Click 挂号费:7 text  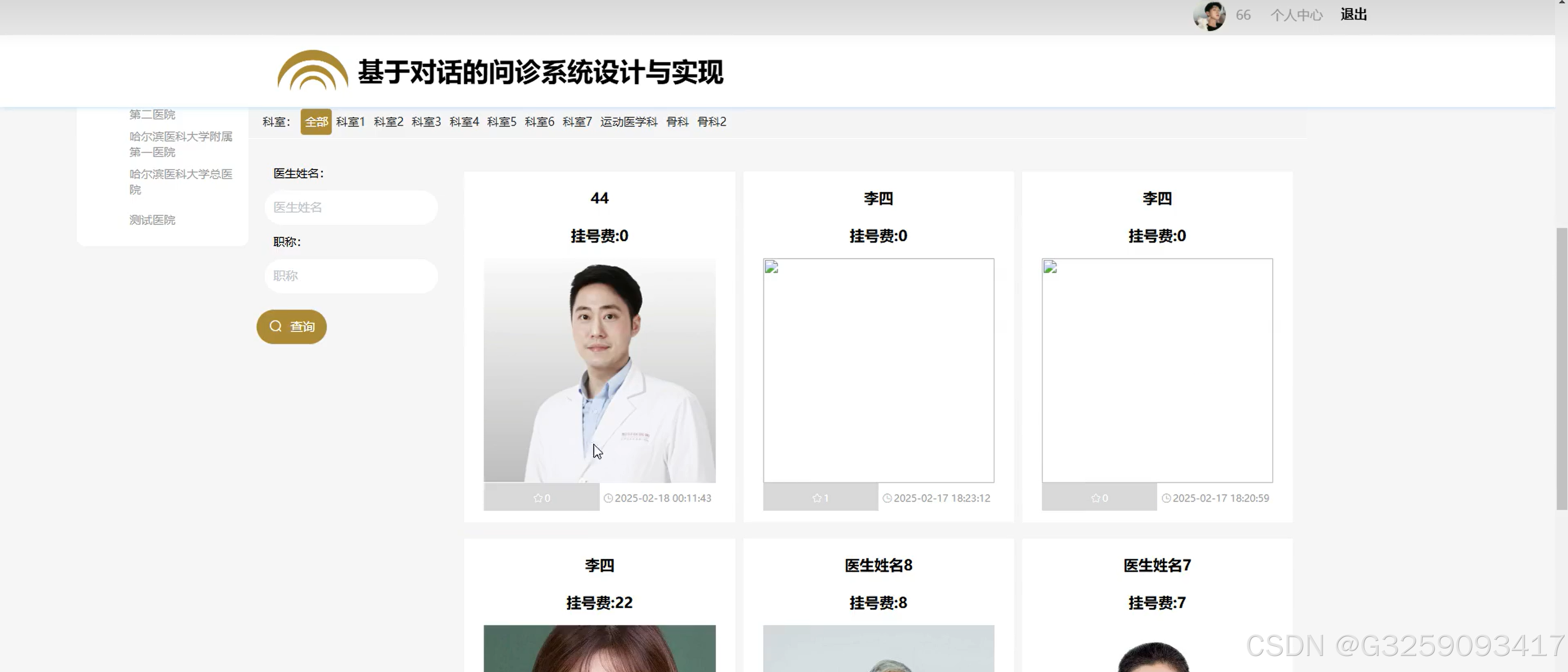click(x=1157, y=603)
